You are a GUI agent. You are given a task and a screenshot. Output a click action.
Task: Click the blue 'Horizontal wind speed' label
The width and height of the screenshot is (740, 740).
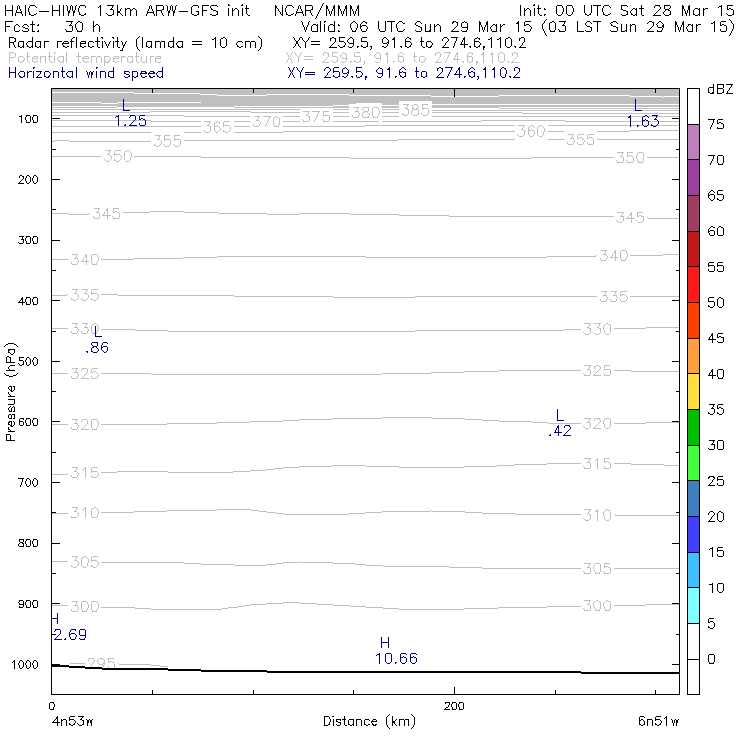point(86,73)
